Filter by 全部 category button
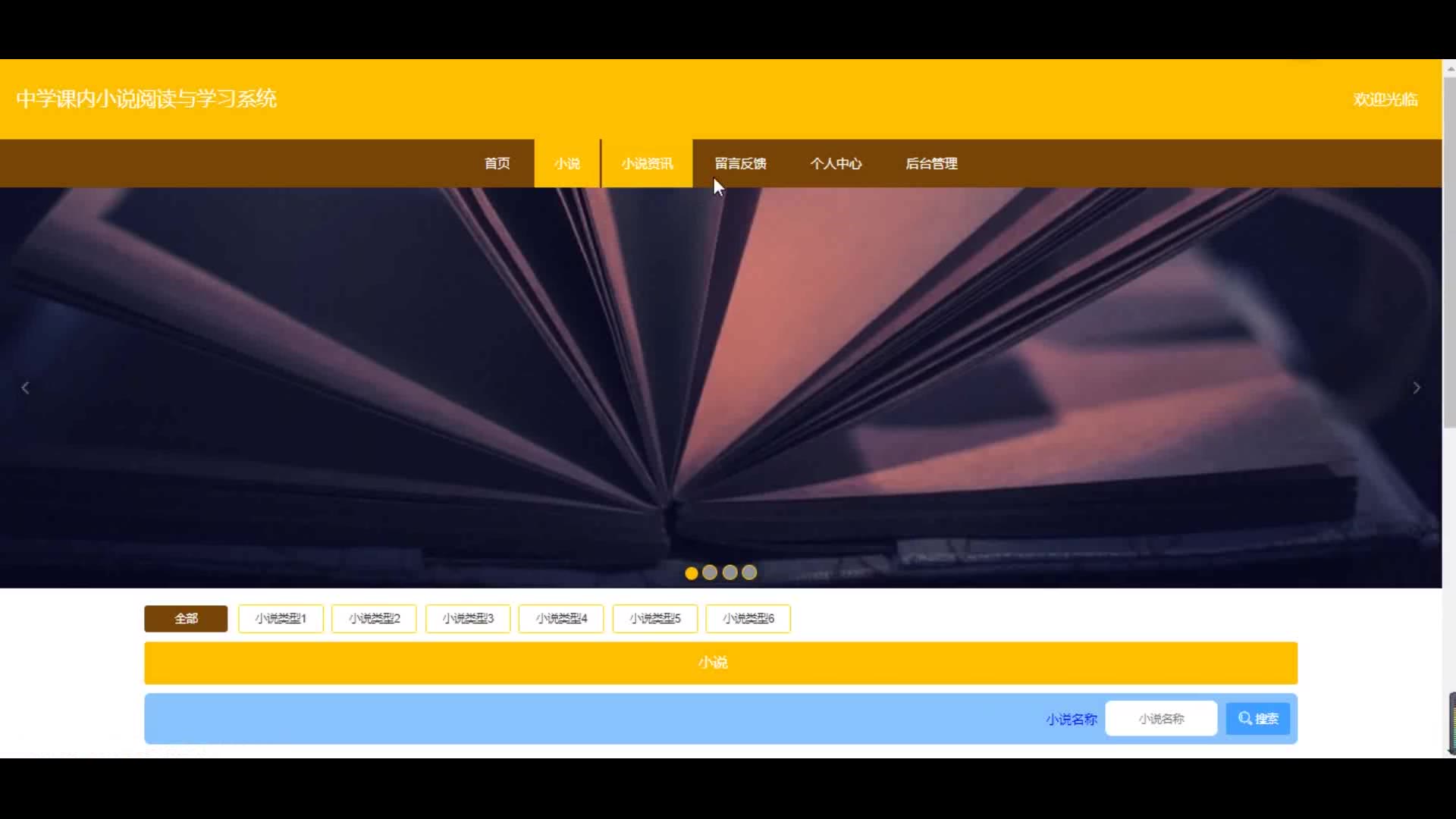 pos(186,618)
